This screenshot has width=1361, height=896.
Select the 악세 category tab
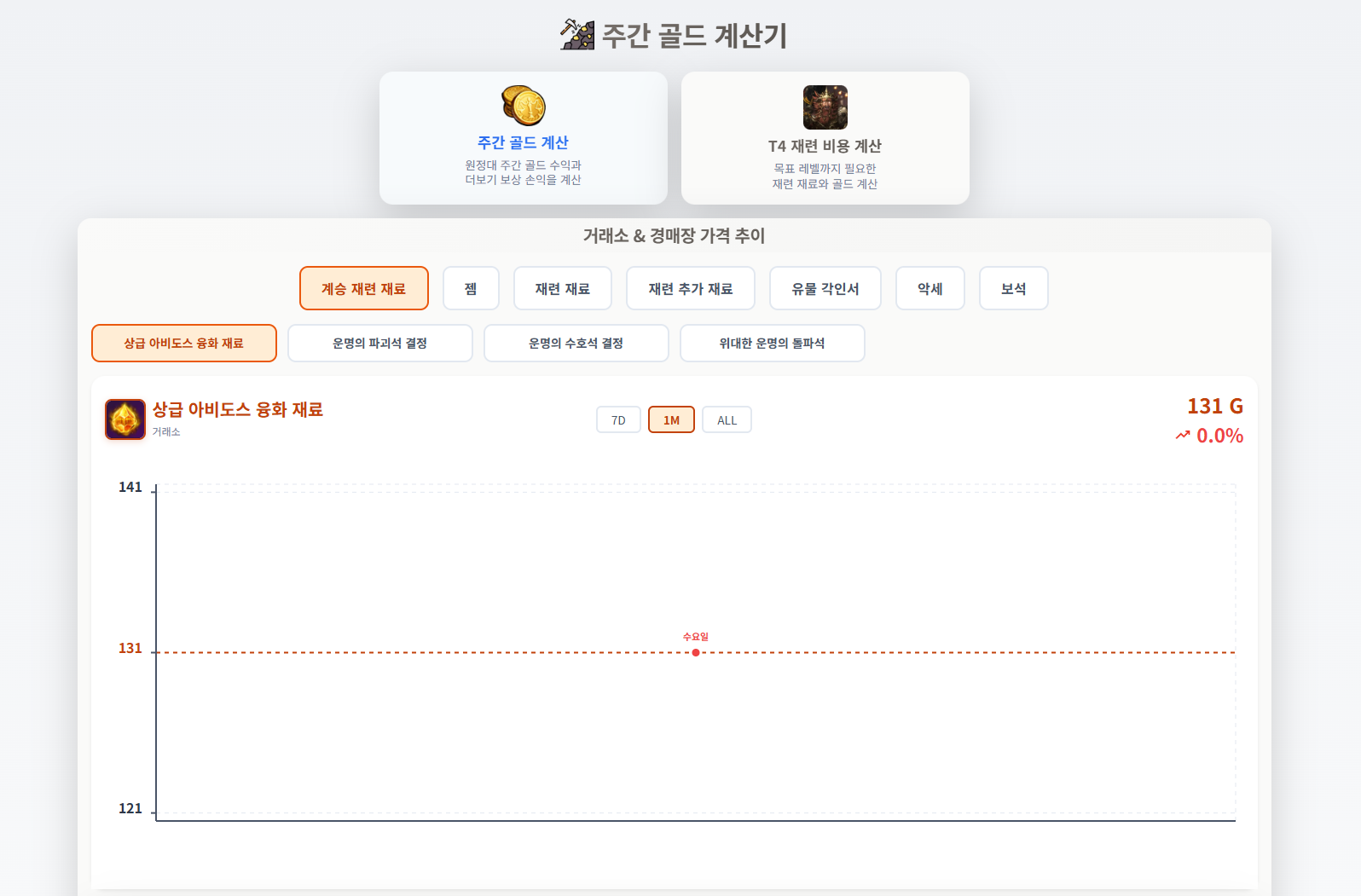click(x=930, y=289)
